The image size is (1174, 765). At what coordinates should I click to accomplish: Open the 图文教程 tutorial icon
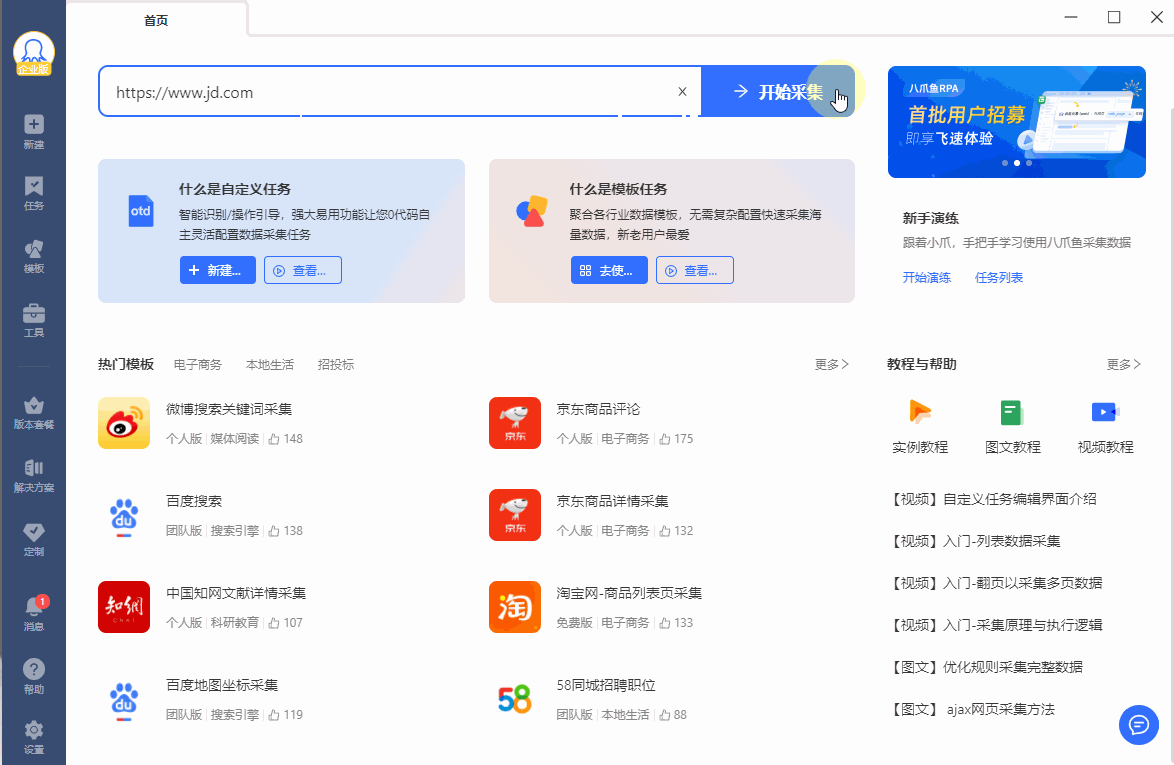pyautogui.click(x=1012, y=412)
